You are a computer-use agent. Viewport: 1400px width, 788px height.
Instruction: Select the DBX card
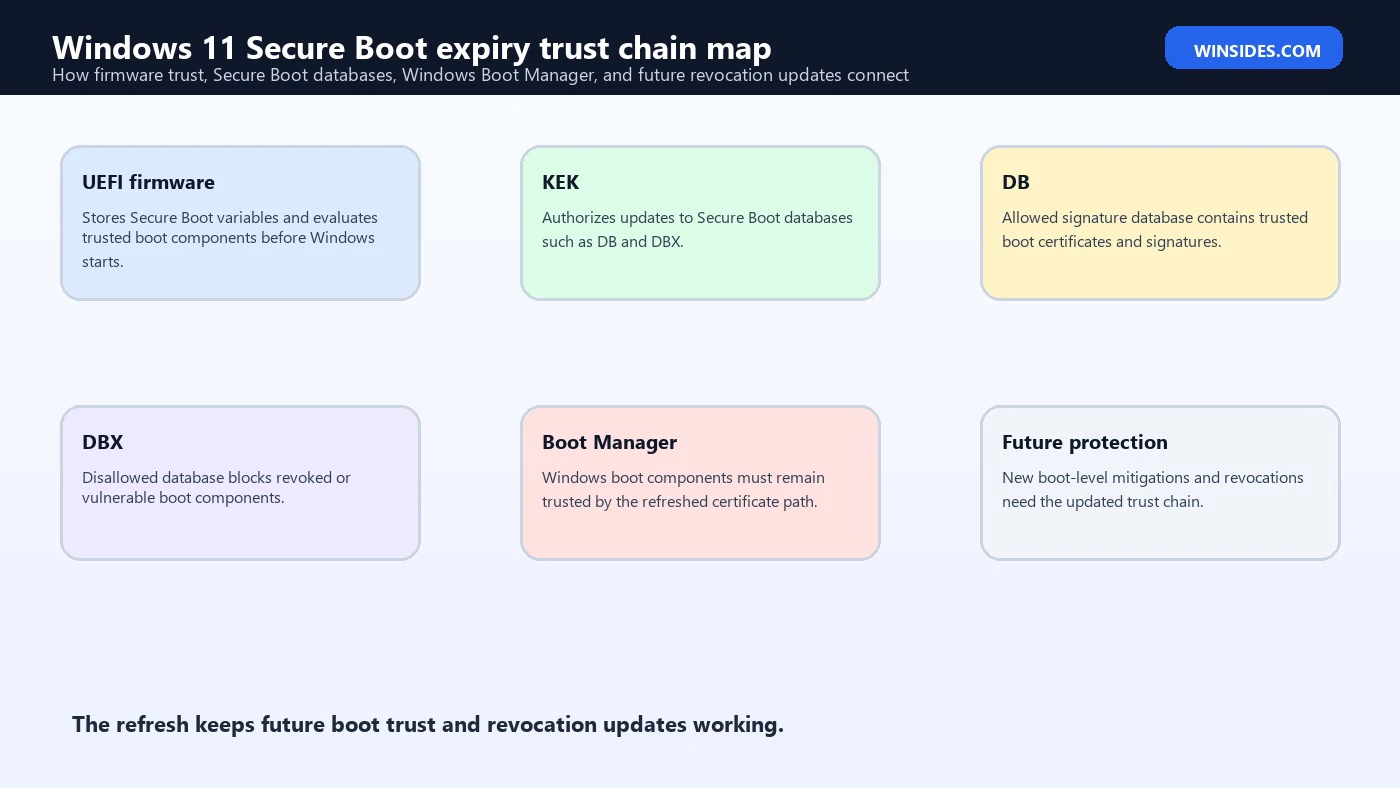(x=240, y=483)
